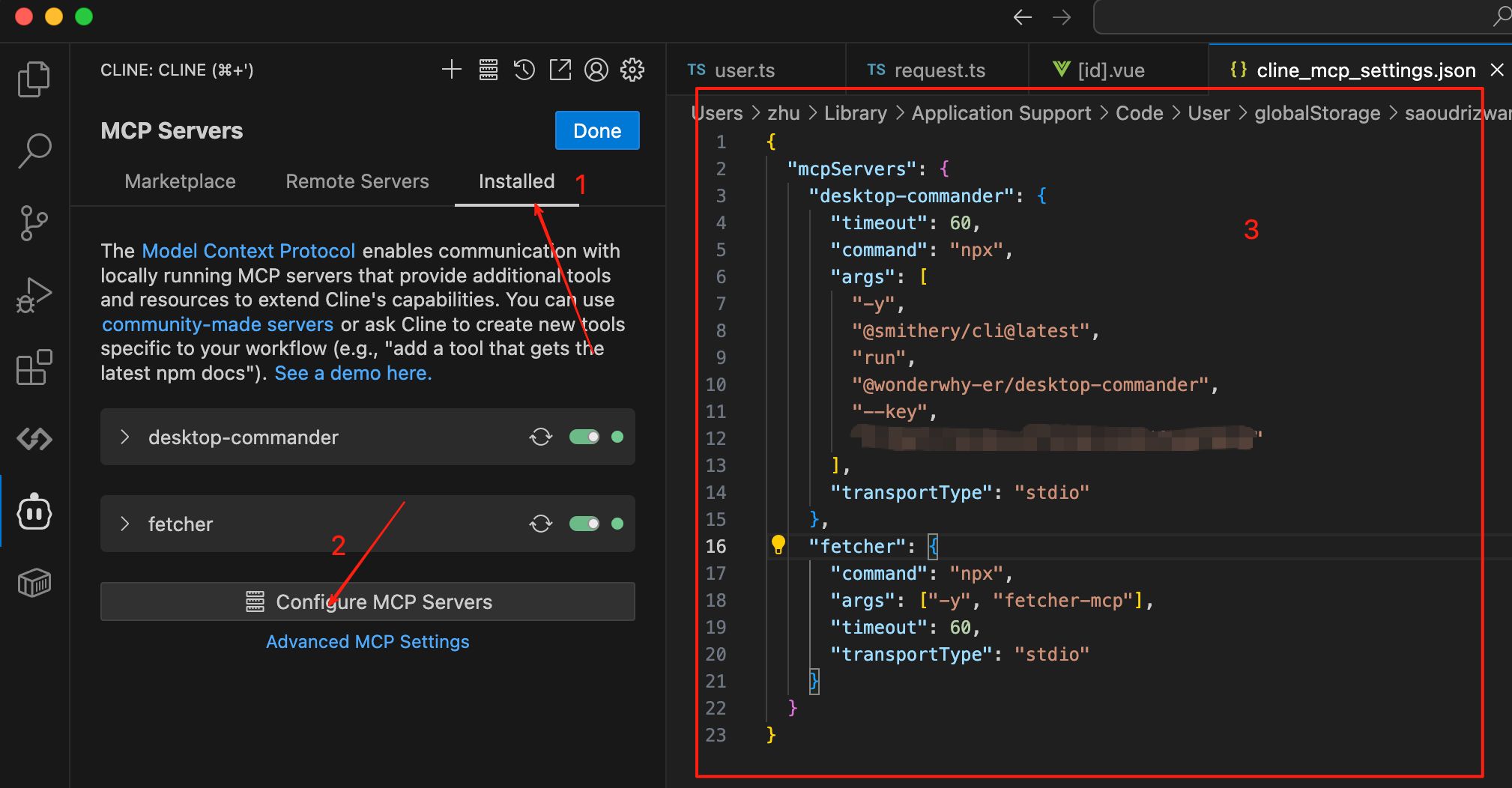Image resolution: width=1512 pixels, height=788 pixels.
Task: Click the lightbulb code action on line 16
Action: pos(778,545)
